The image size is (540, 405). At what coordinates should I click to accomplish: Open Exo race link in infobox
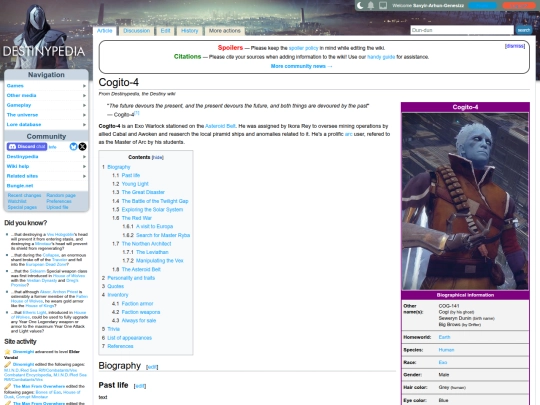pos(443,363)
